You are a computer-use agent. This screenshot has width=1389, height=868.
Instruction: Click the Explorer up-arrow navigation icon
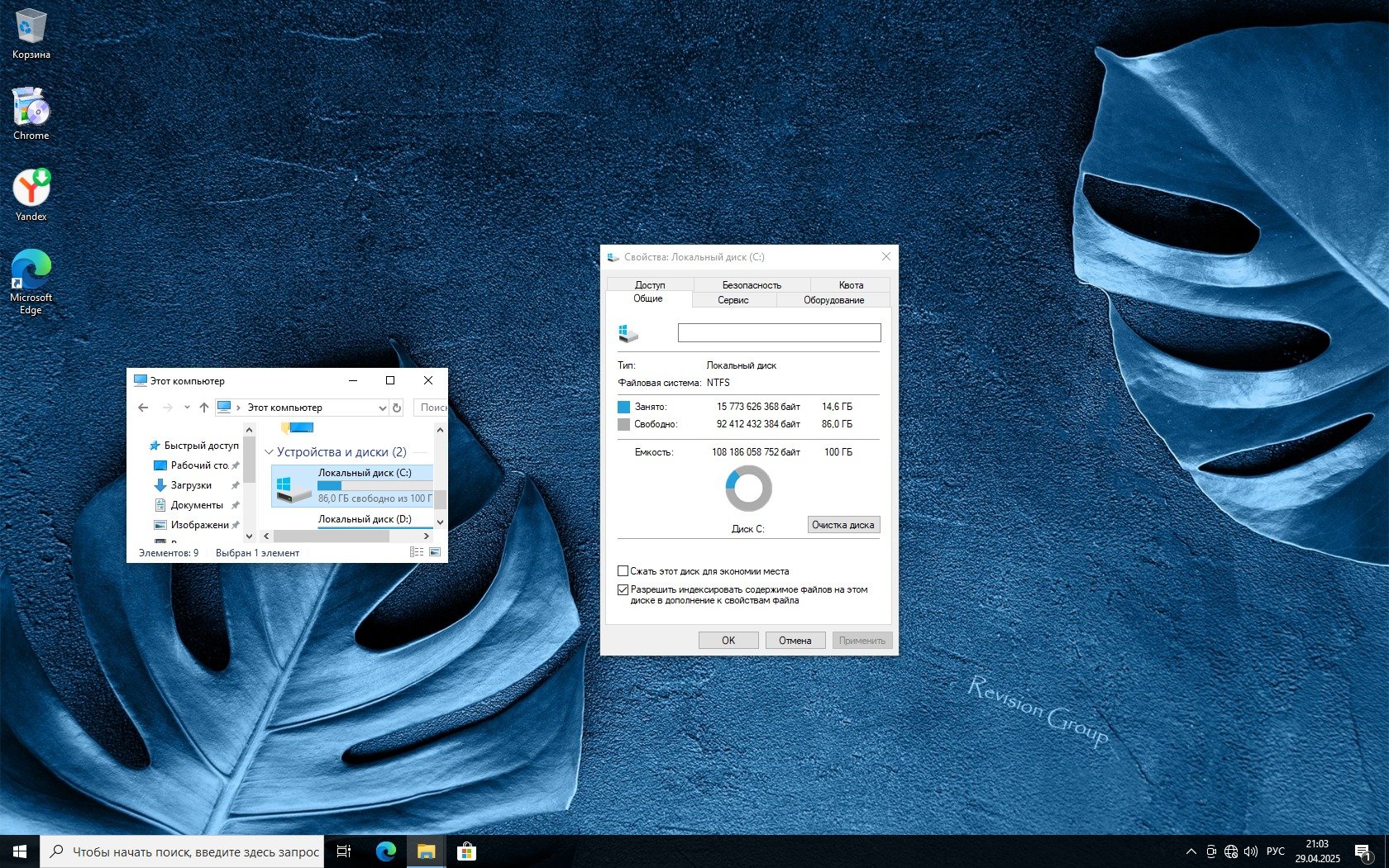tap(204, 408)
